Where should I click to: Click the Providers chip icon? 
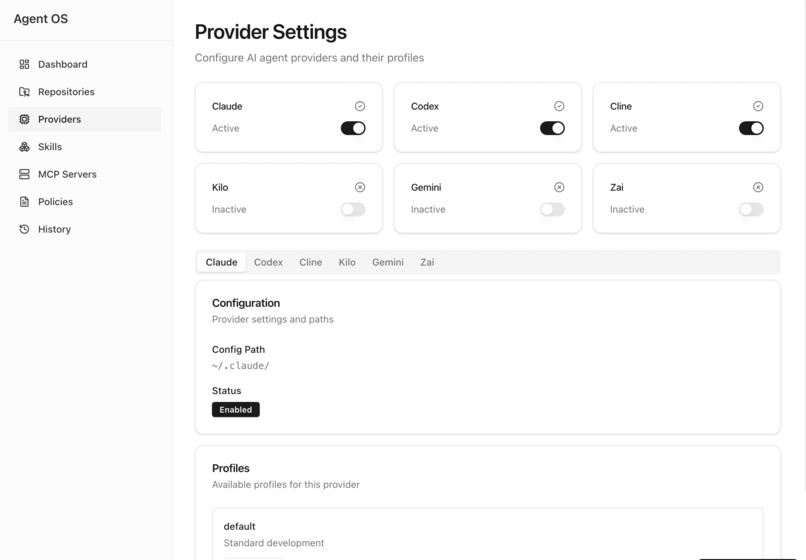24,119
